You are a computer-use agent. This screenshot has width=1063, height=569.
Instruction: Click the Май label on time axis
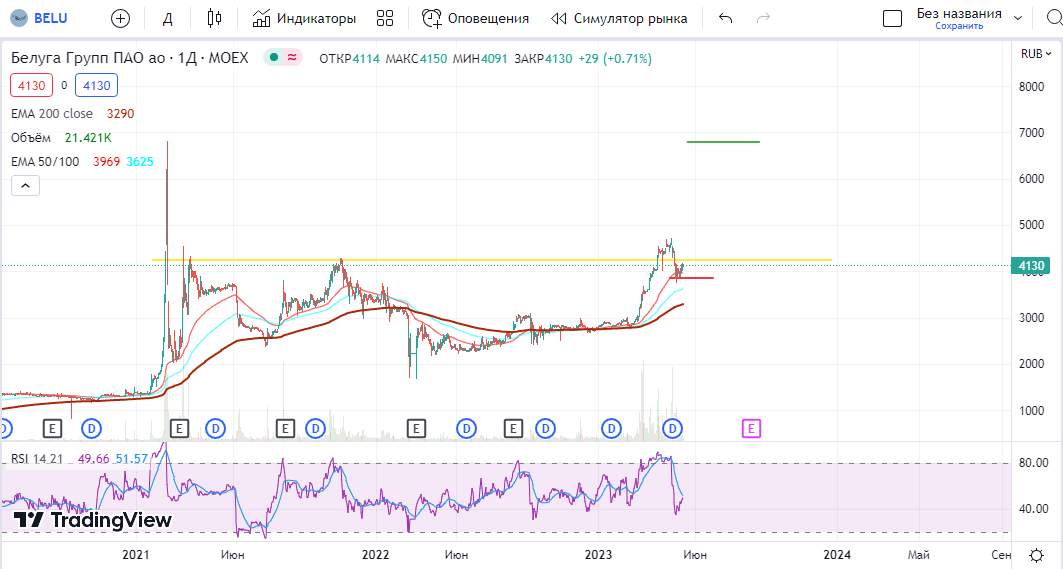pyautogui.click(x=919, y=555)
